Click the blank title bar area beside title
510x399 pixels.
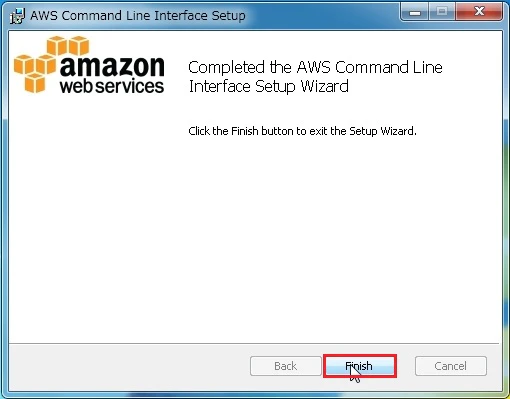[x=322, y=15]
